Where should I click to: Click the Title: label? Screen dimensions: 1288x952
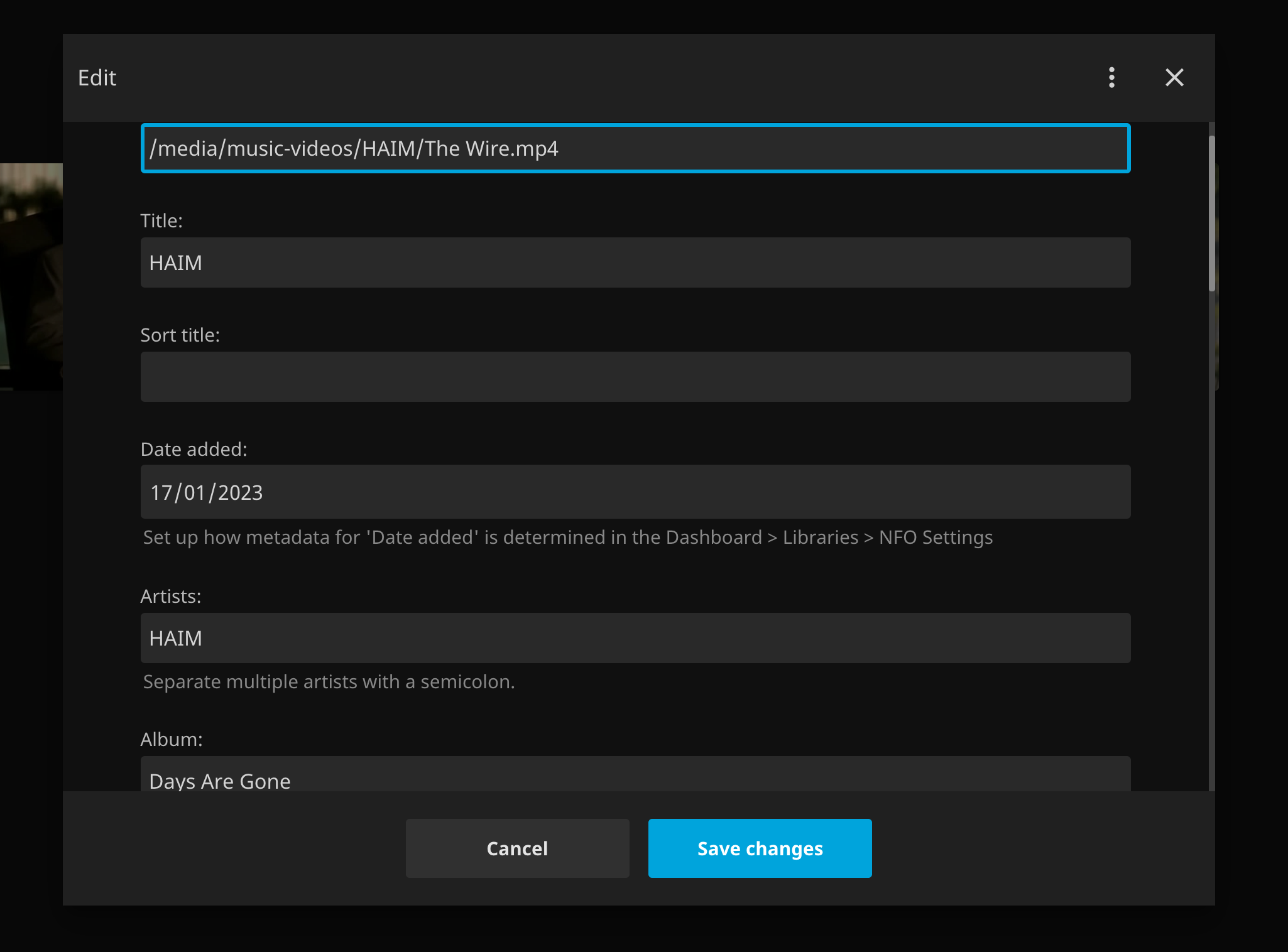click(x=161, y=221)
